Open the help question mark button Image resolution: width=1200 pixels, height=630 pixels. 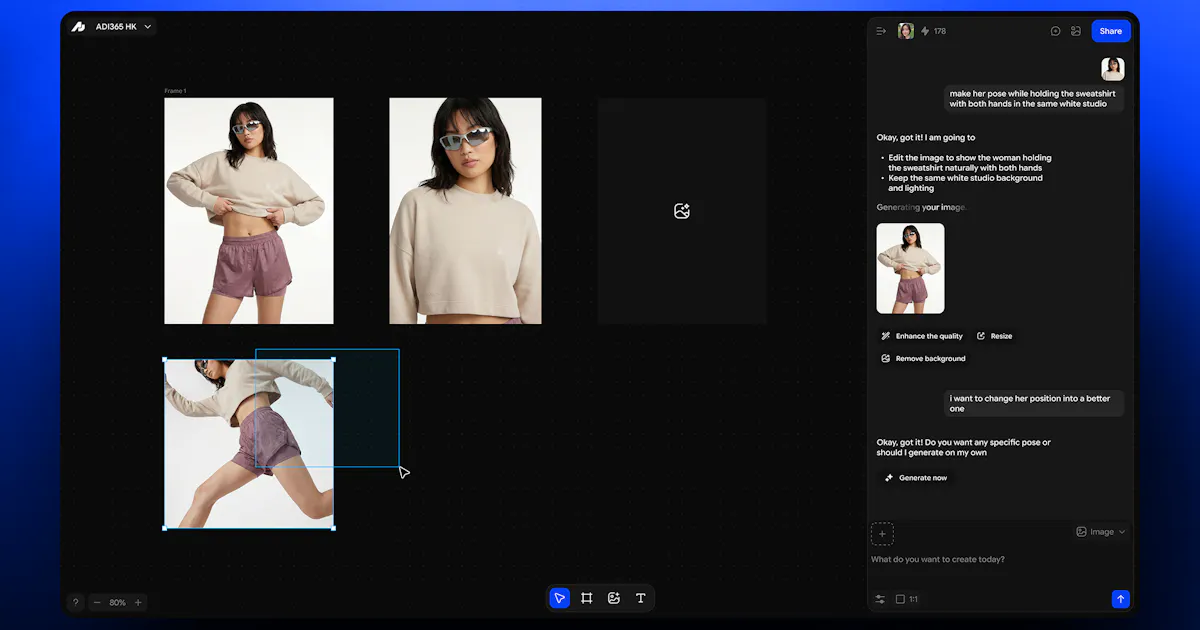pyautogui.click(x=75, y=602)
